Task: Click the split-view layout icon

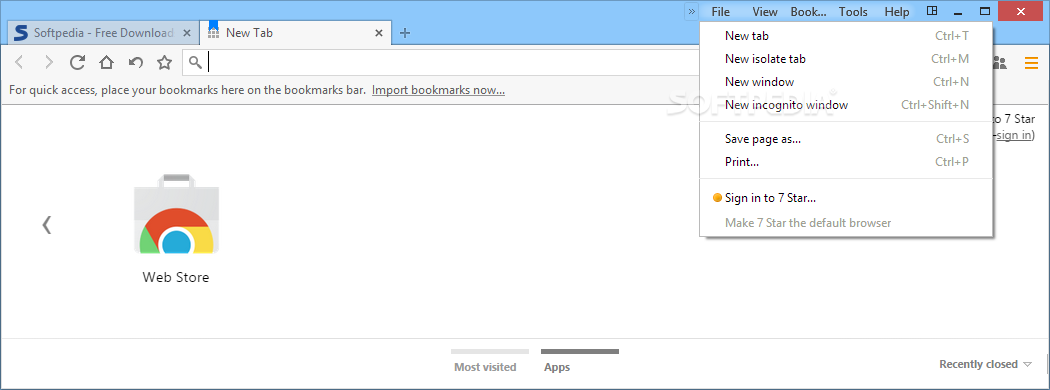Action: click(x=931, y=11)
